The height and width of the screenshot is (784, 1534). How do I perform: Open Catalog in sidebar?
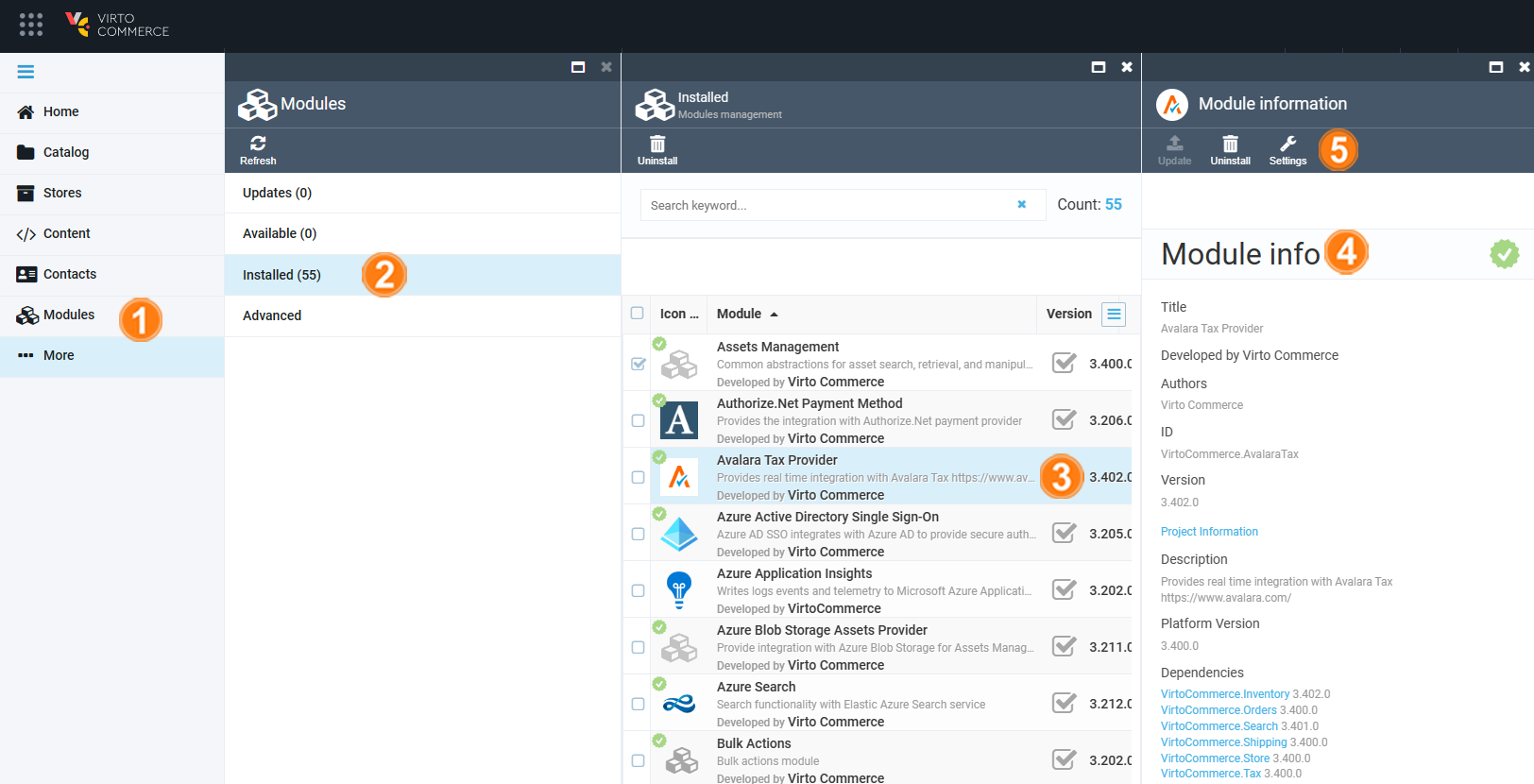pyautogui.click(x=111, y=152)
